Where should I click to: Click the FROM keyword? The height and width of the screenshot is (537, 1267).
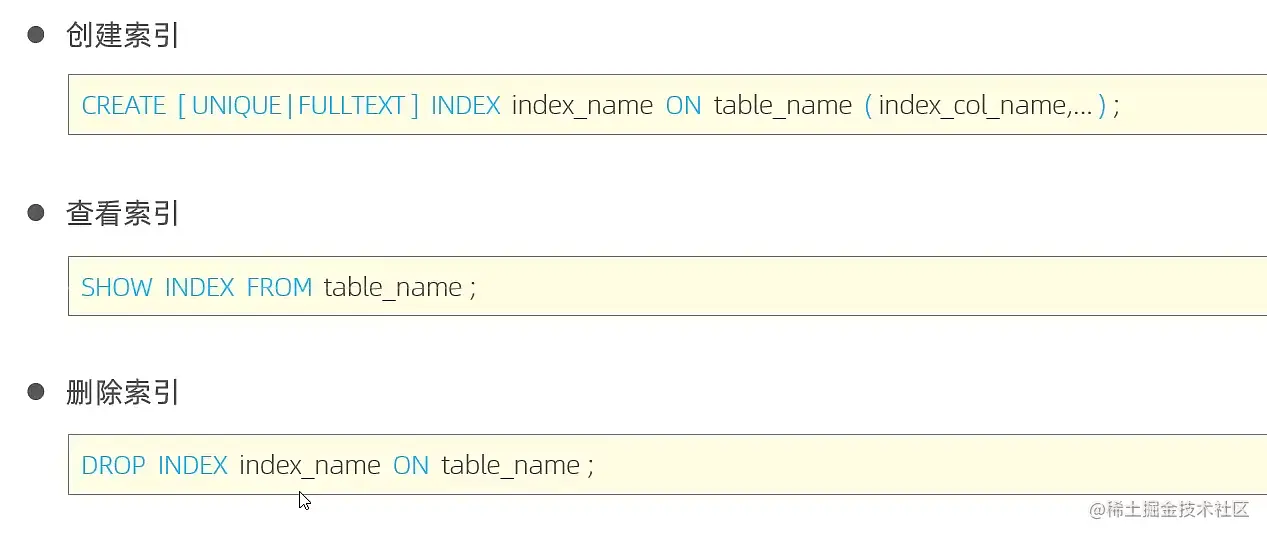click(x=279, y=288)
